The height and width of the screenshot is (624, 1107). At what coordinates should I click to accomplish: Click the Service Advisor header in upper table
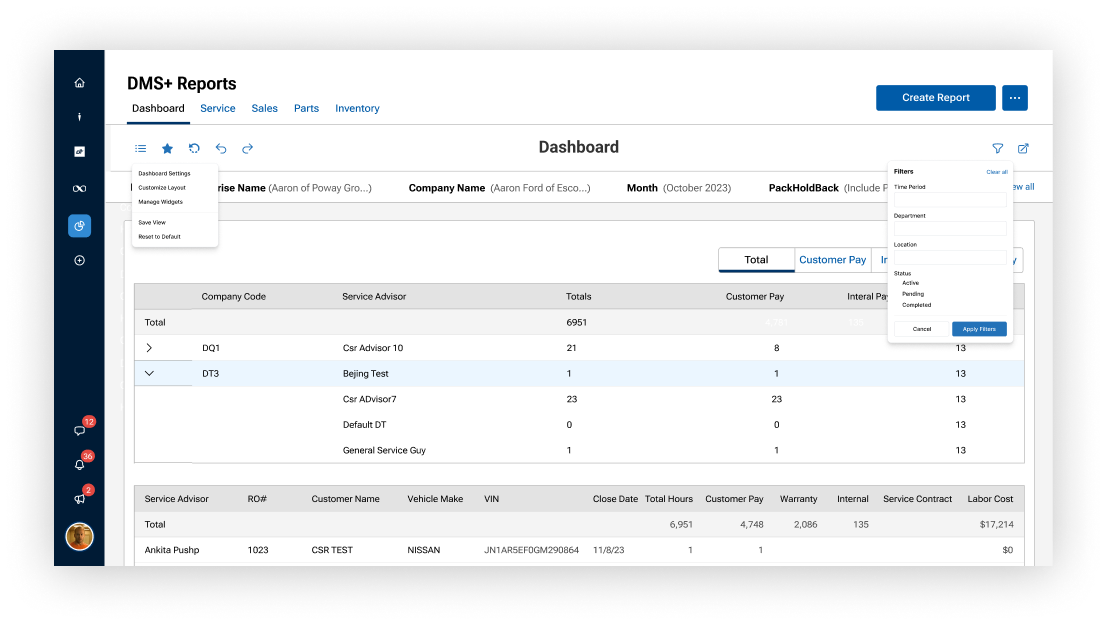(x=374, y=296)
